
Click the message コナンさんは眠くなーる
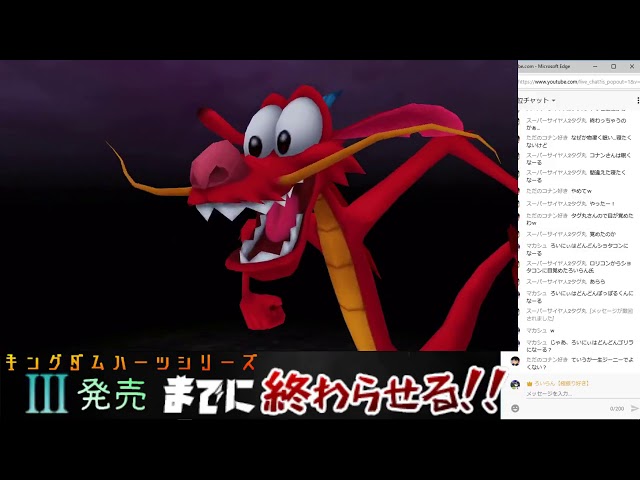click(578, 159)
